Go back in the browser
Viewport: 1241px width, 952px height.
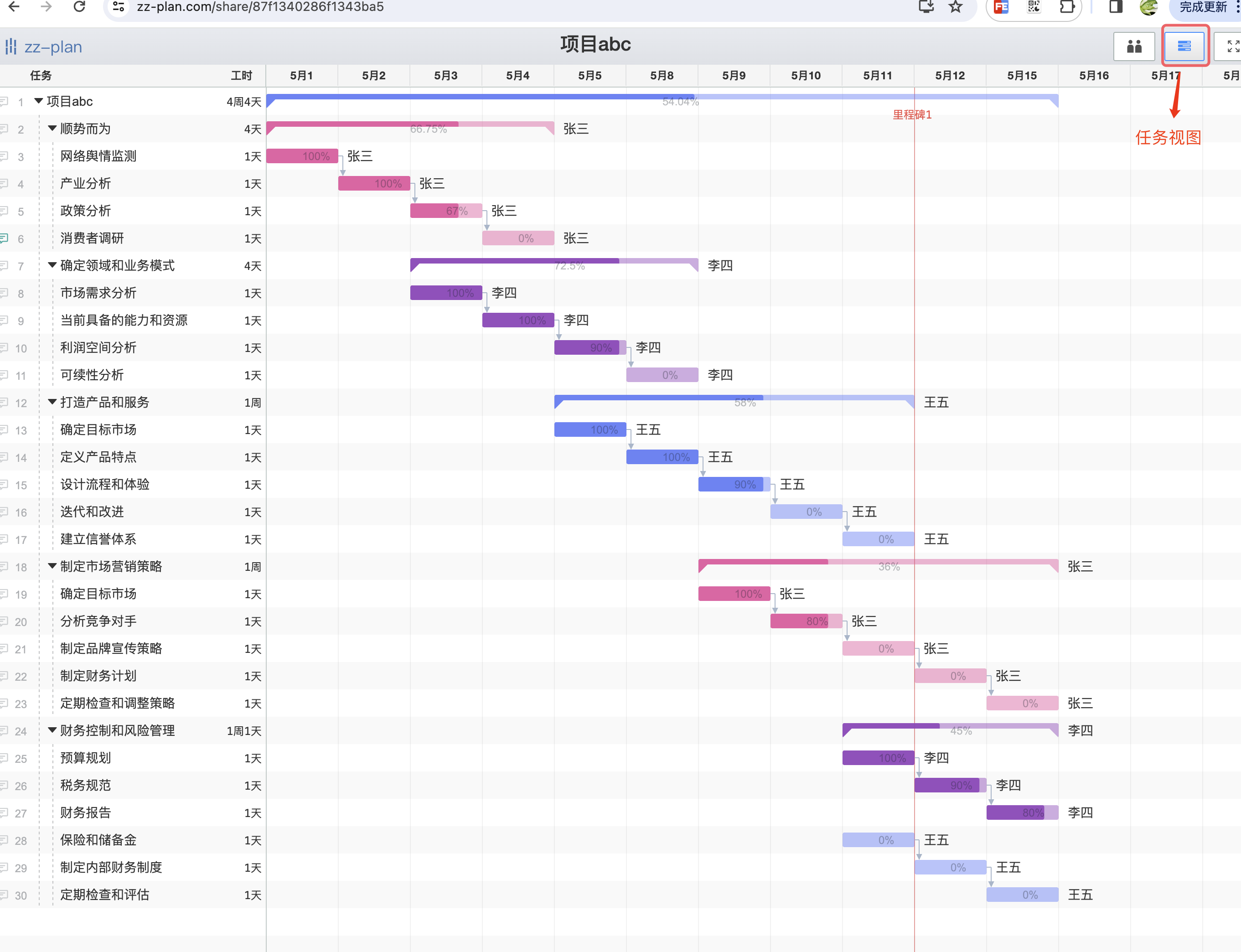pyautogui.click(x=14, y=7)
